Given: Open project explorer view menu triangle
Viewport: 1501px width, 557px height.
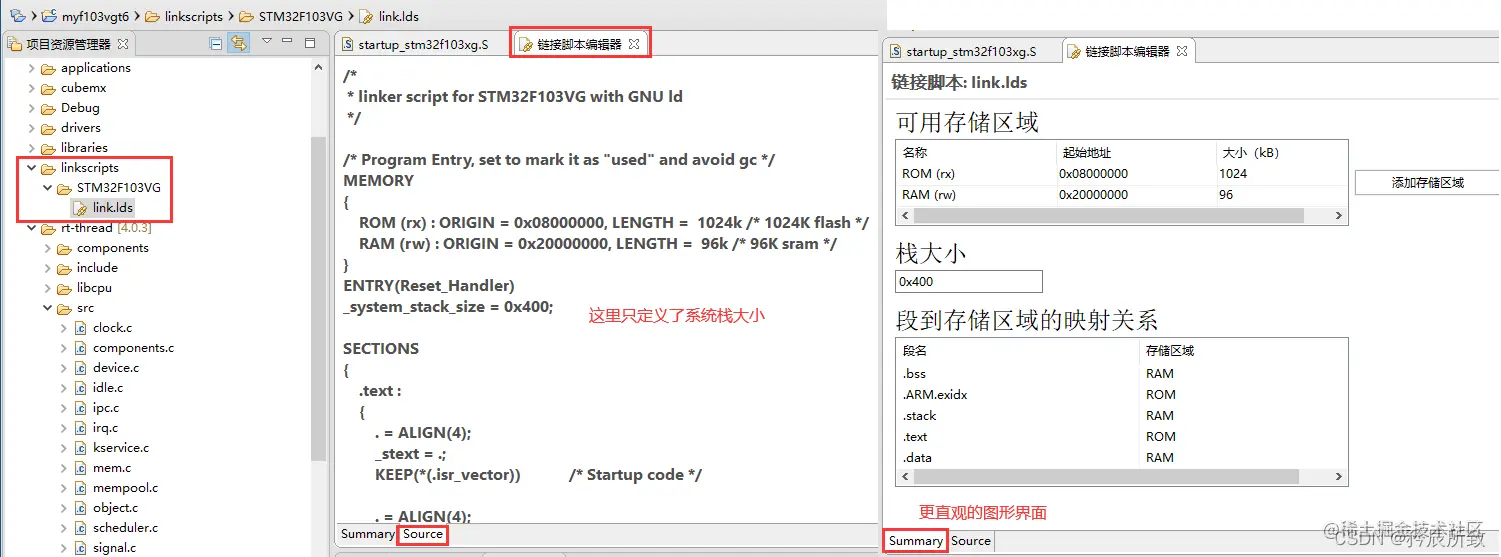Looking at the screenshot, I should tap(267, 42).
